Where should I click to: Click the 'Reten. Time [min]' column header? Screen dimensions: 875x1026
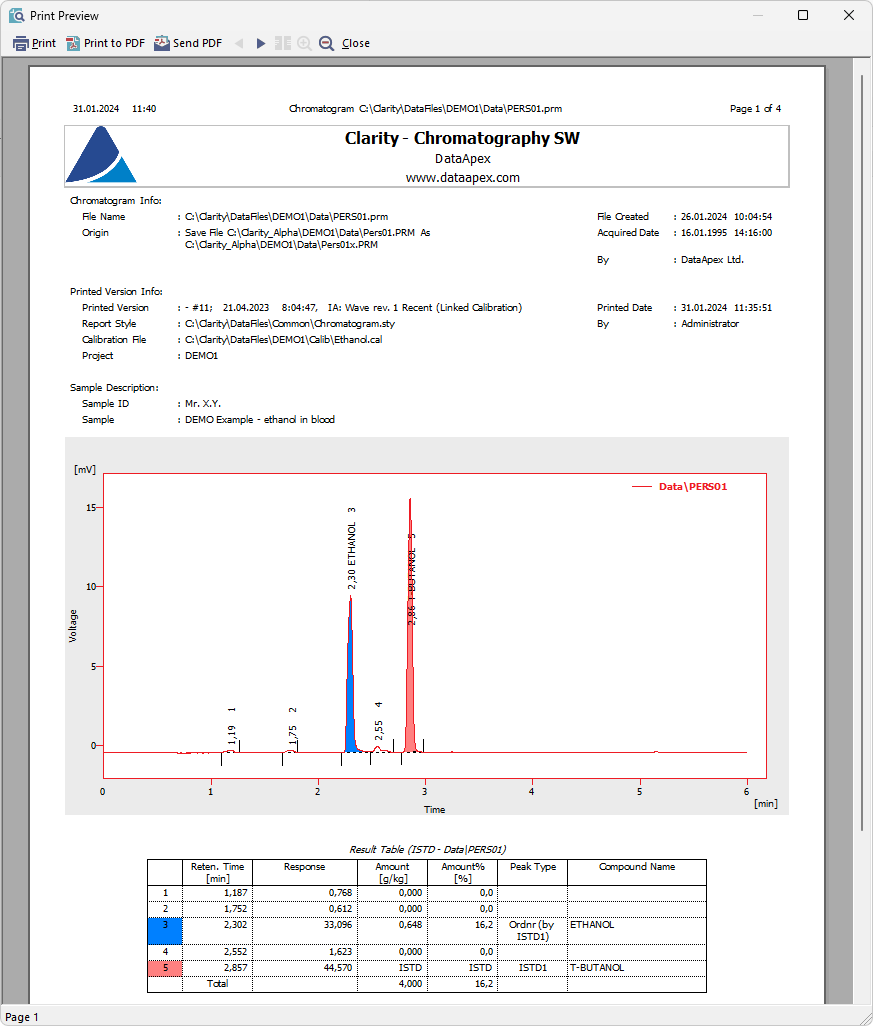(217, 872)
